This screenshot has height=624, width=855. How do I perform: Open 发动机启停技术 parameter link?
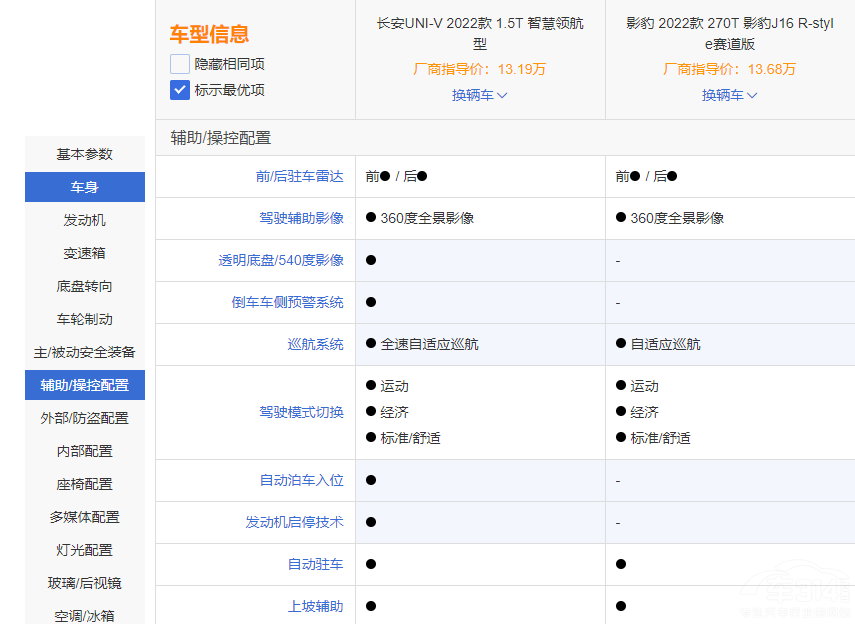pos(294,522)
